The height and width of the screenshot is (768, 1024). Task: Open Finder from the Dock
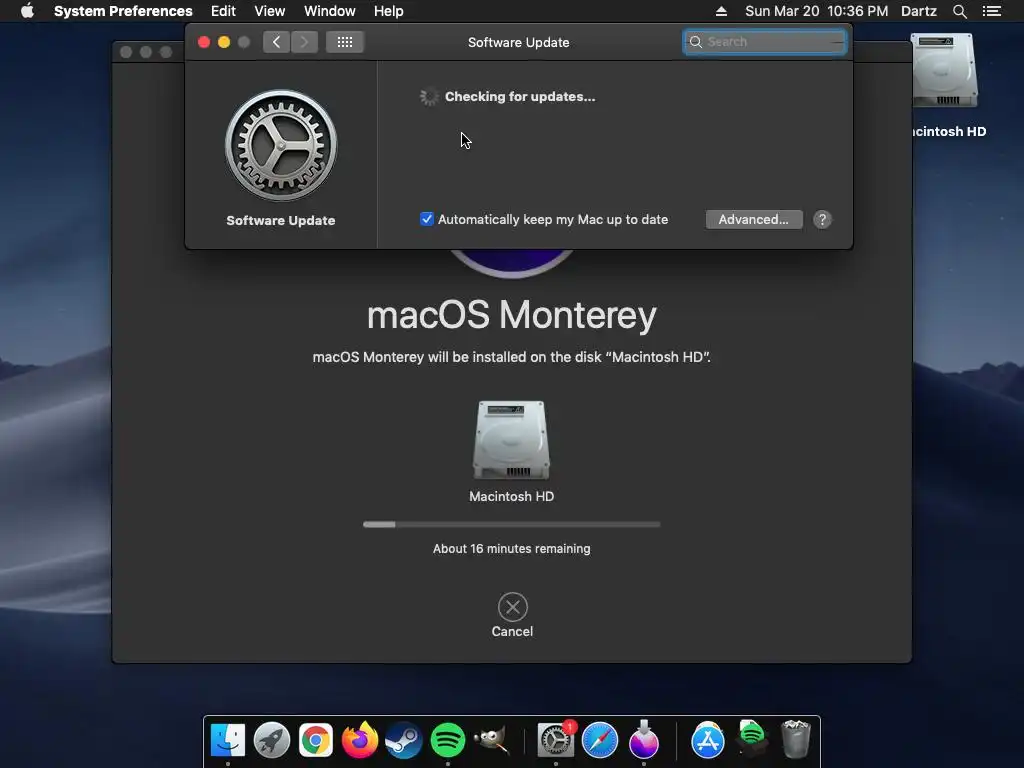228,740
